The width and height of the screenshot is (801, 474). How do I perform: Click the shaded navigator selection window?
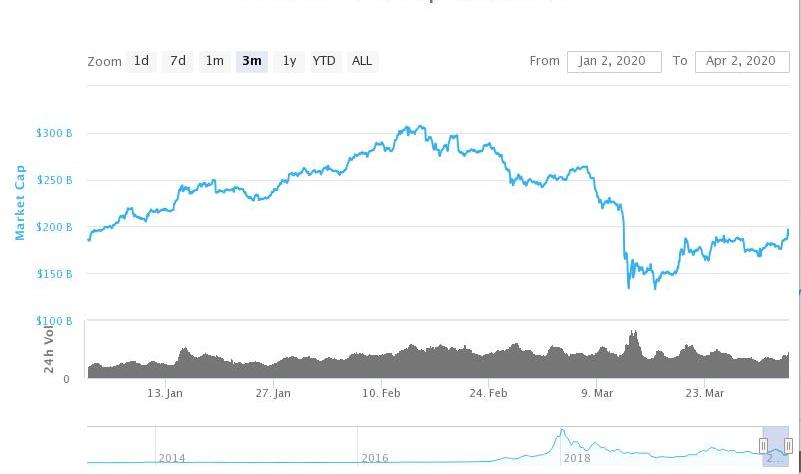pyautogui.click(x=776, y=445)
